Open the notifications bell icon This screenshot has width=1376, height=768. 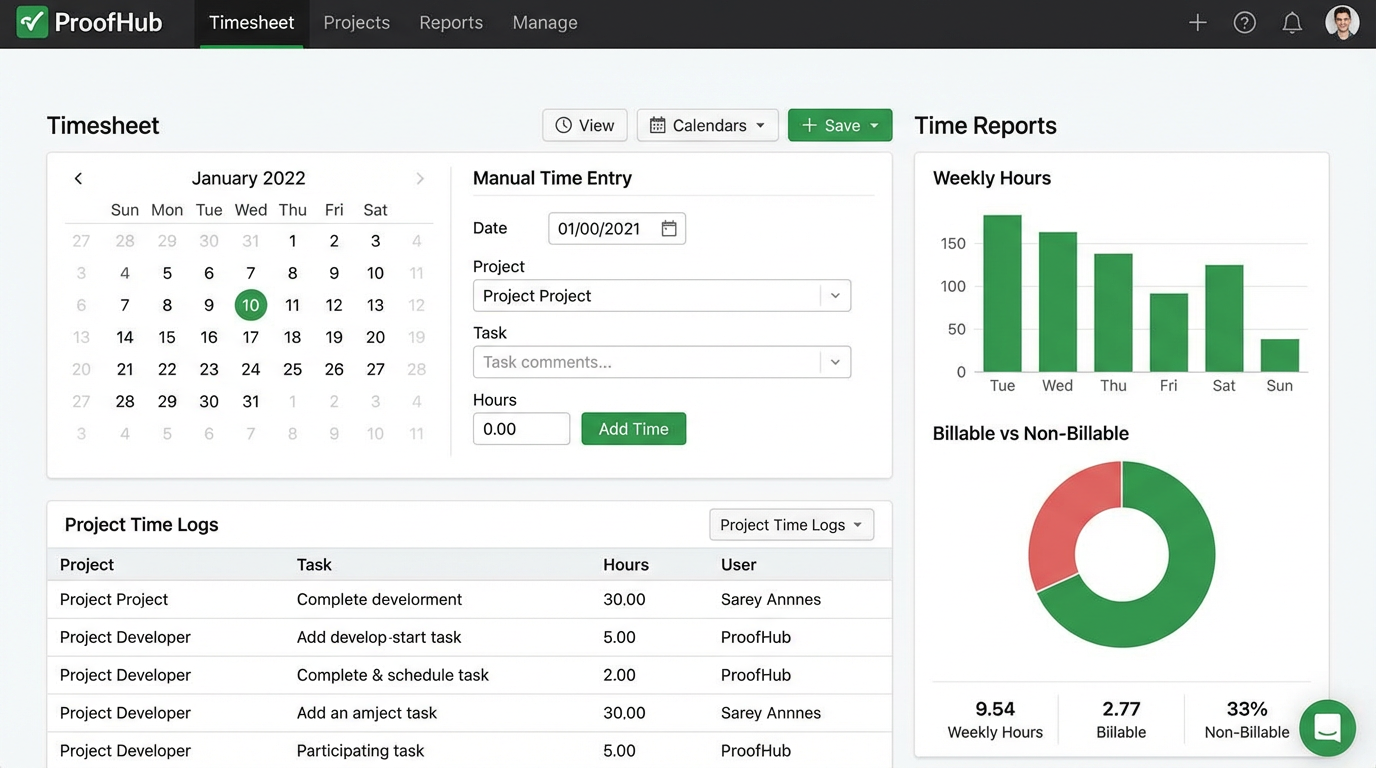[1292, 21]
